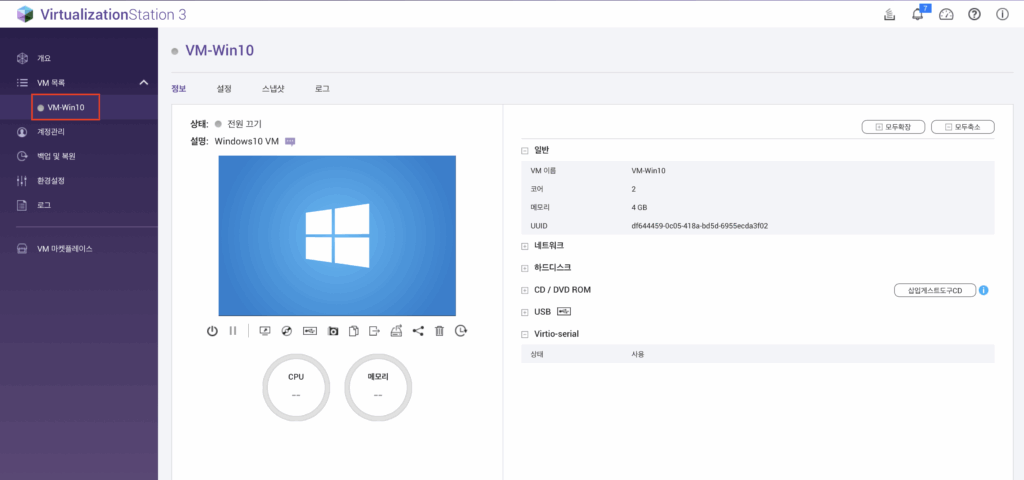
Task: Click the clone VM icon
Action: tap(353, 331)
